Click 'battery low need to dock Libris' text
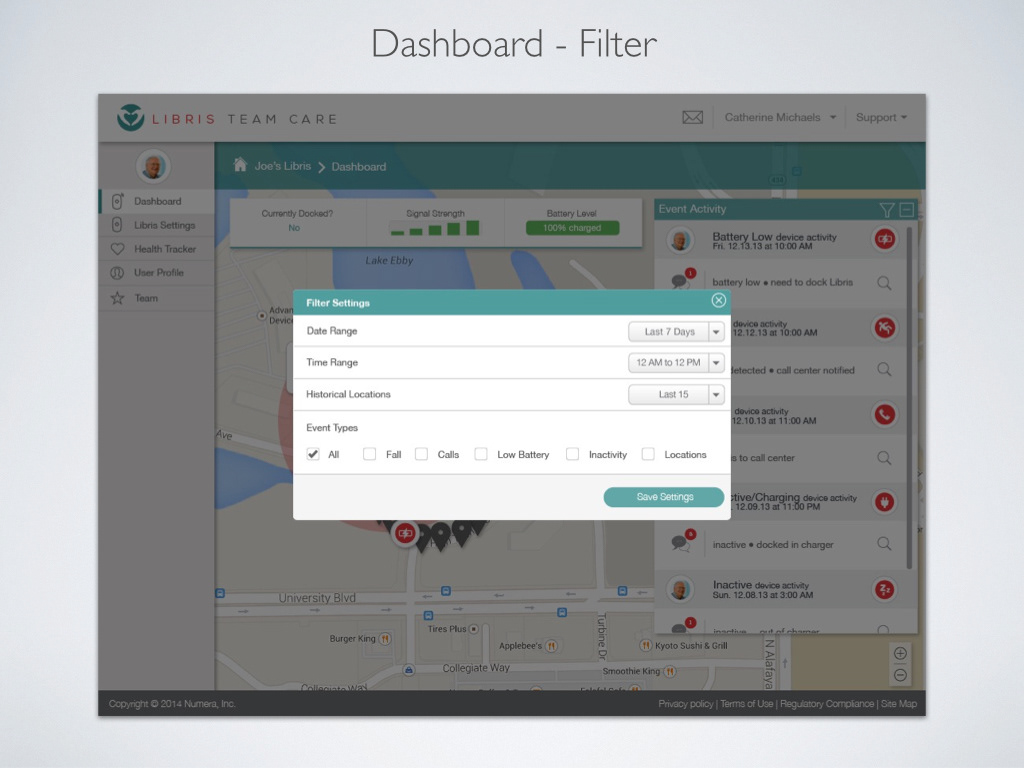 [x=782, y=282]
